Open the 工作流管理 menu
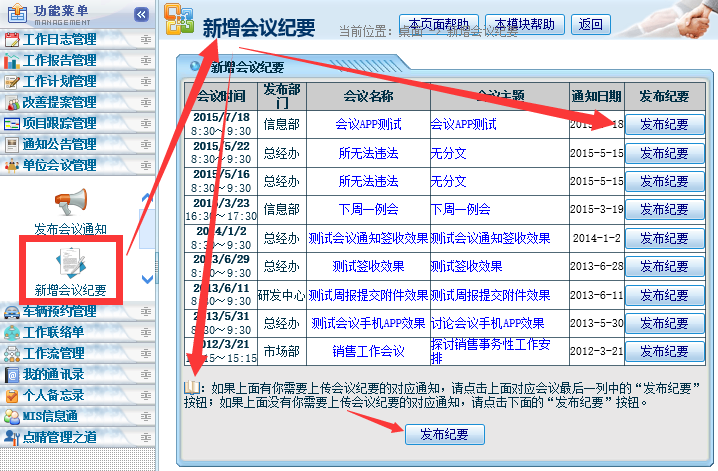This screenshot has width=718, height=471. [x=54, y=353]
